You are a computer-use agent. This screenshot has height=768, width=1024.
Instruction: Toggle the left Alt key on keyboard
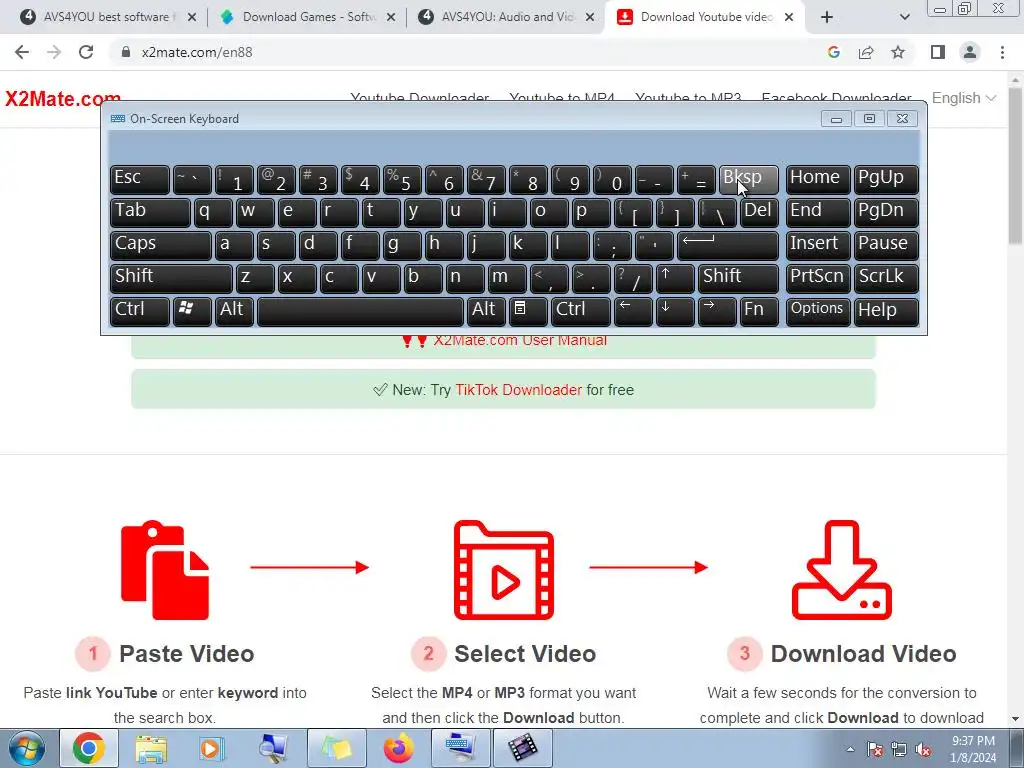(234, 311)
